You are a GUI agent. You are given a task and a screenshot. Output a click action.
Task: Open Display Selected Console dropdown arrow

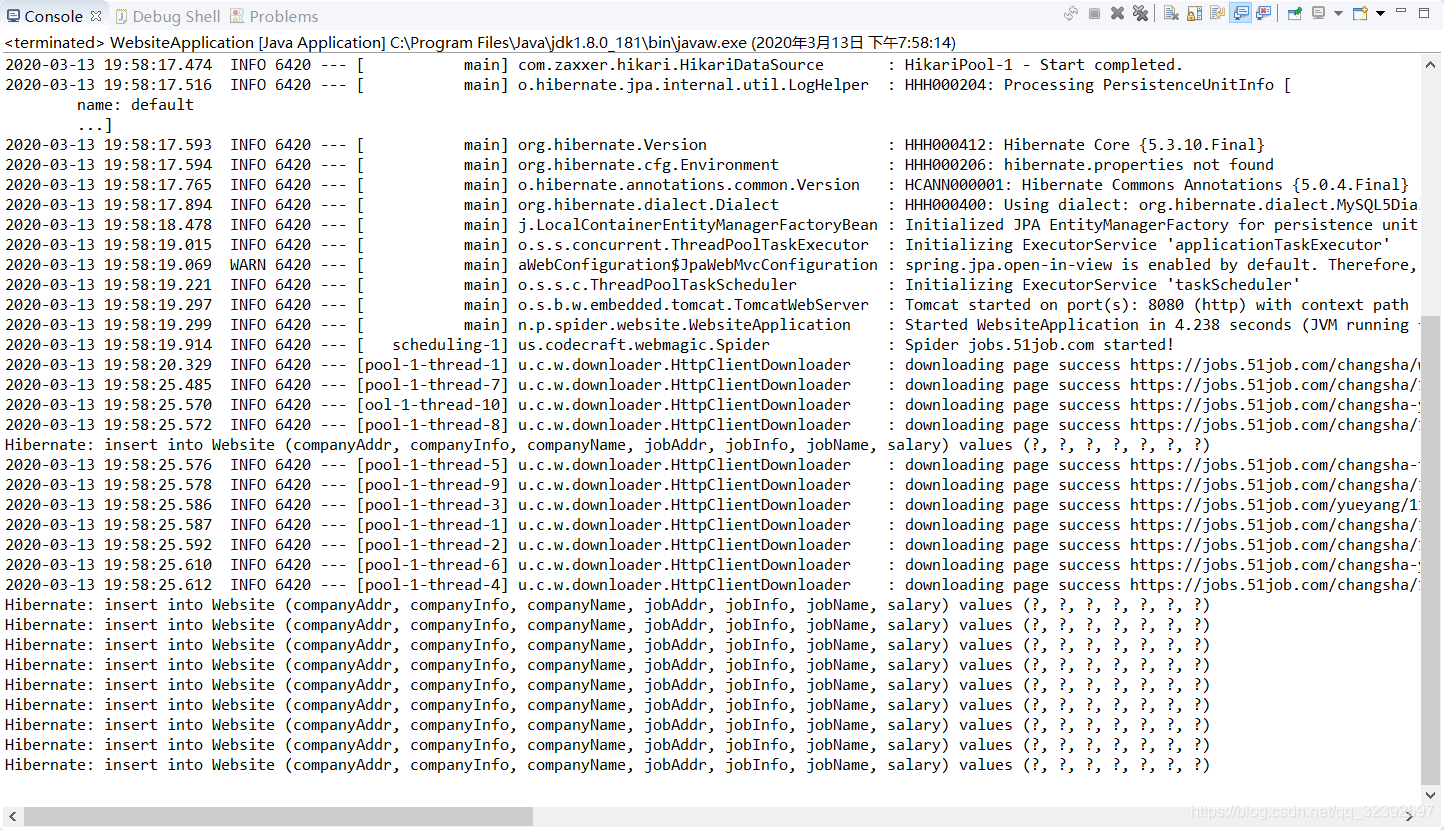(1338, 13)
